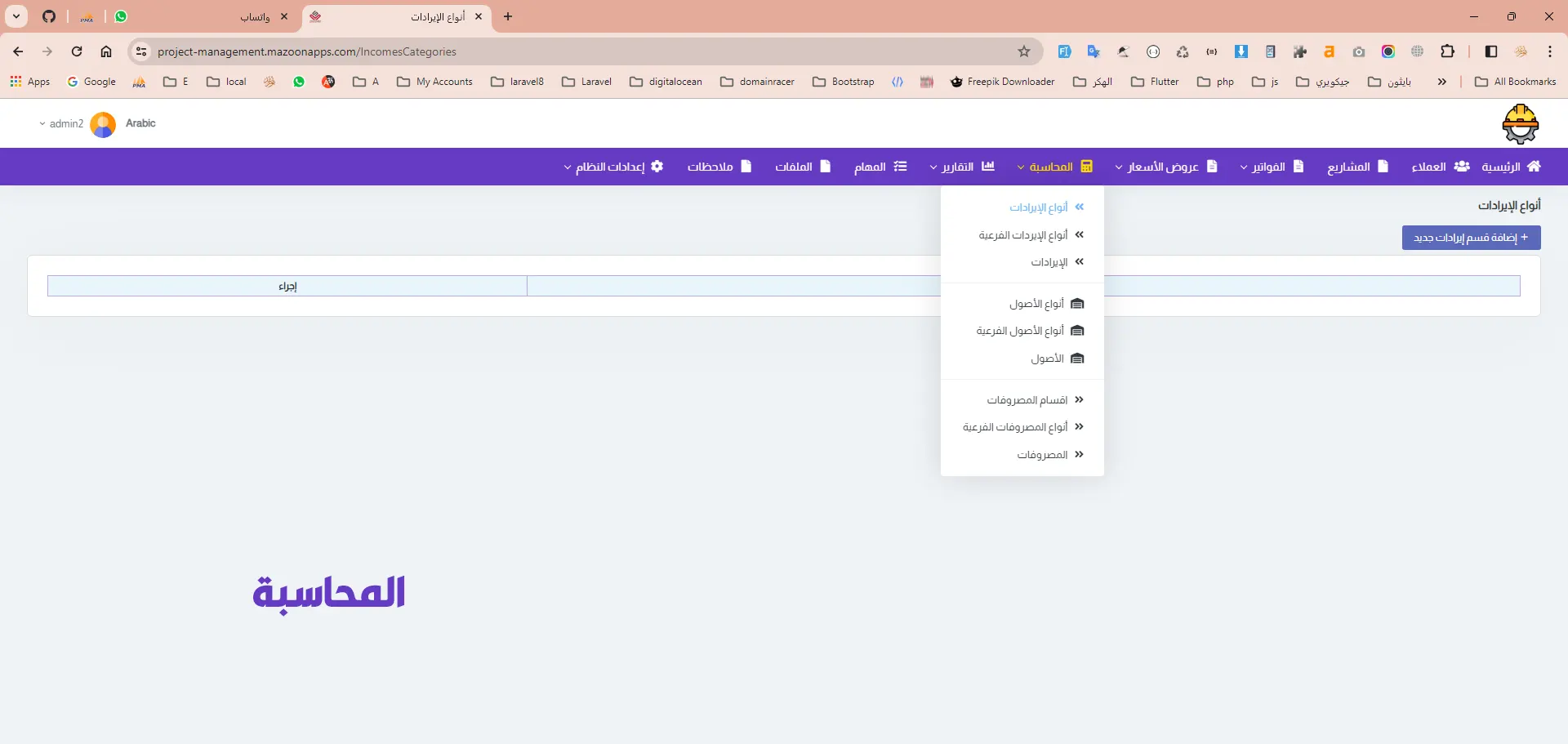Bookmark this page with the star icon
1568x744 pixels.
(1024, 51)
